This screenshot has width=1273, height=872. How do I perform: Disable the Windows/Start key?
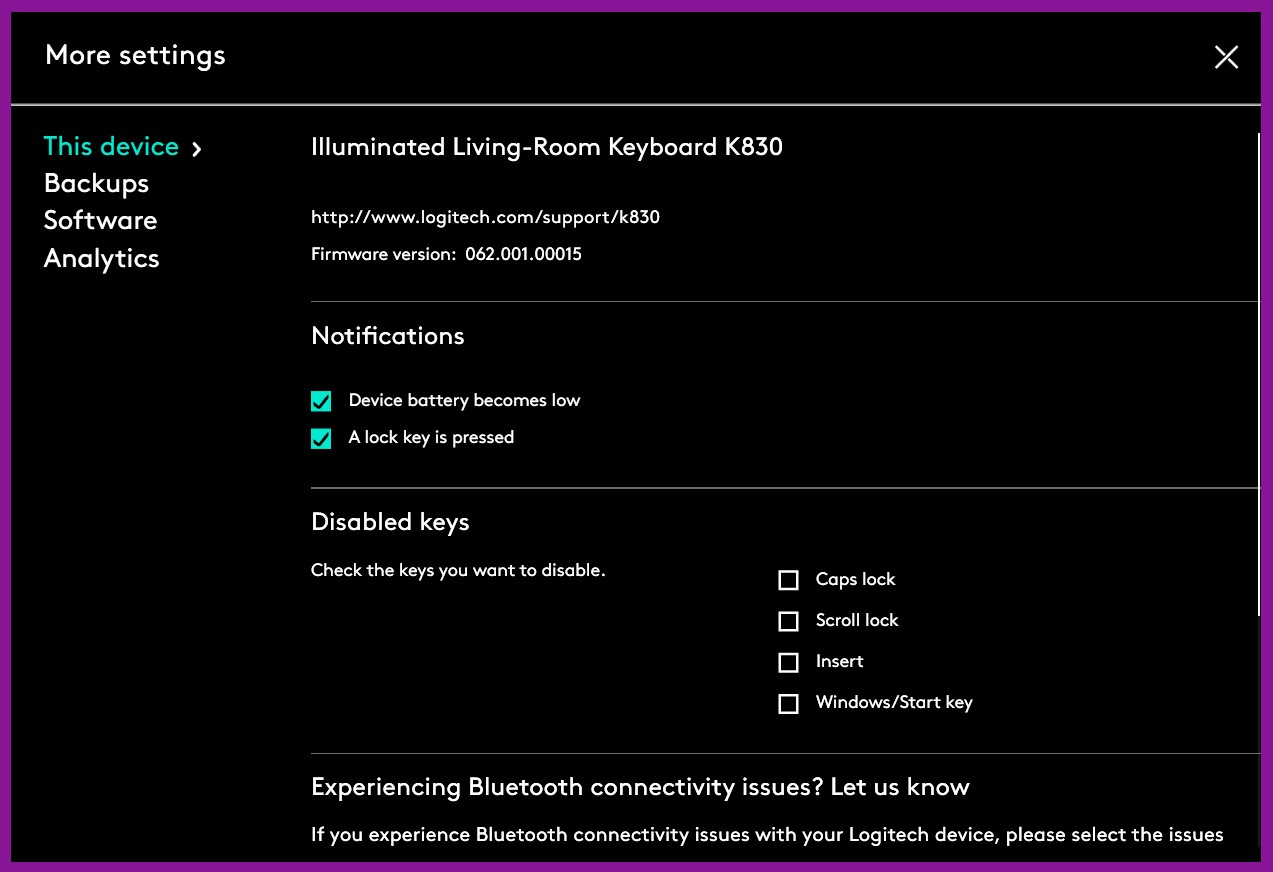pos(789,703)
